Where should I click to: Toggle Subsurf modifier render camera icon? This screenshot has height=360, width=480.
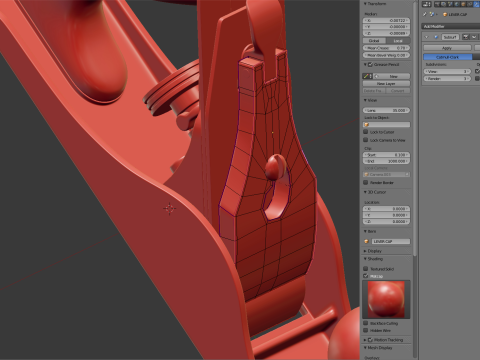(465, 37)
